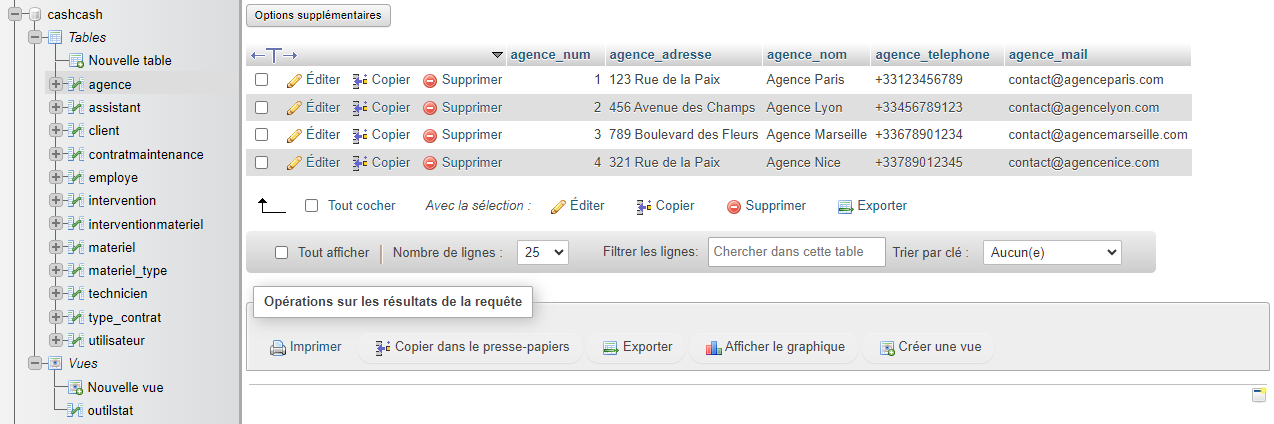The height and width of the screenshot is (424, 1274).
Task: Open the outilstat view in the sidebar
Action: [110, 410]
